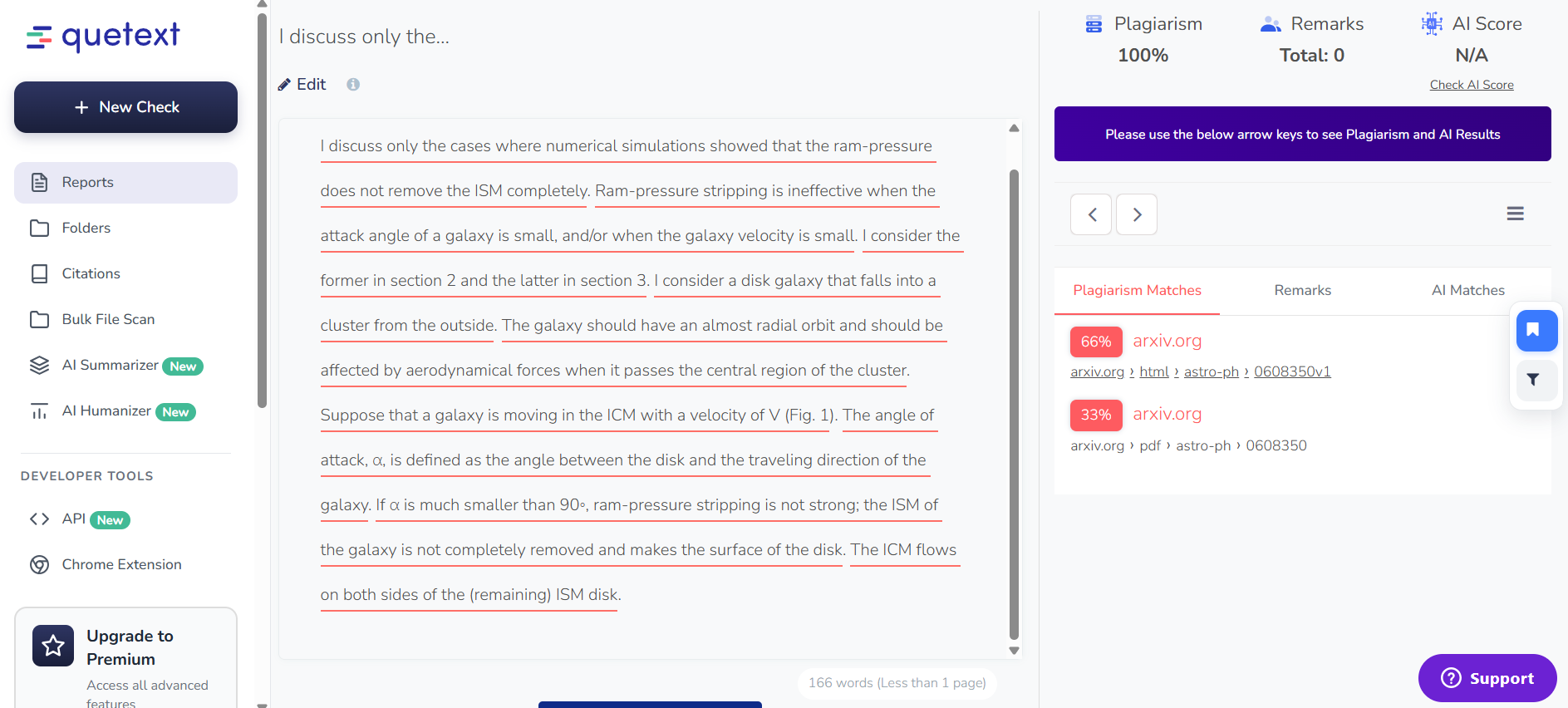Click the Check AI Score link
This screenshot has height=708, width=1568.
1471,85
